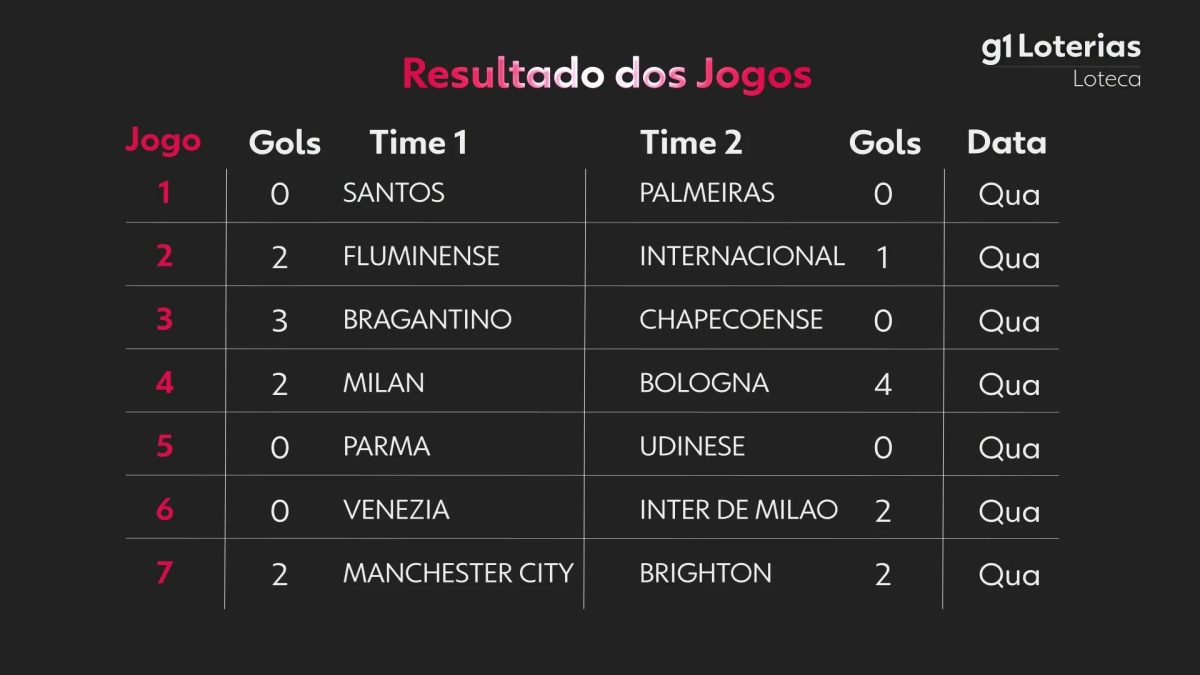The height and width of the screenshot is (675, 1200).
Task: Click the Time 1 column header
Action: (418, 143)
